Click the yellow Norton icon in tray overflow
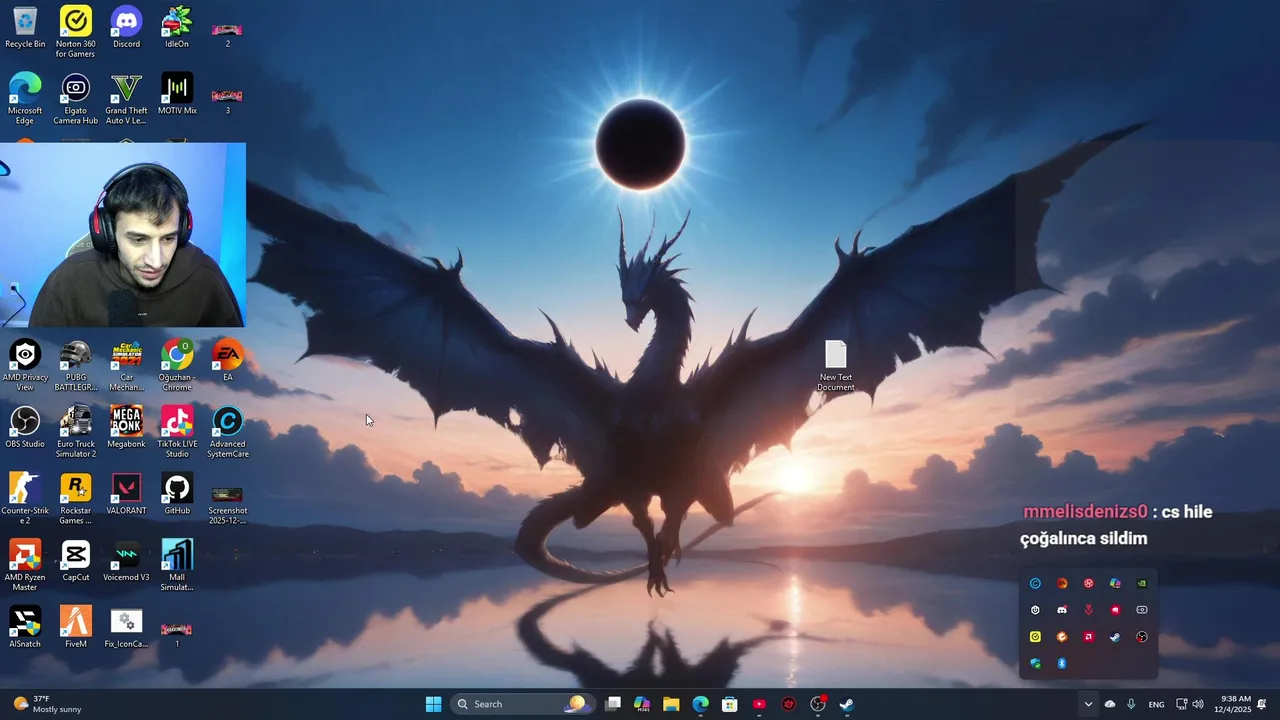Viewport: 1280px width, 720px height. [x=1035, y=637]
